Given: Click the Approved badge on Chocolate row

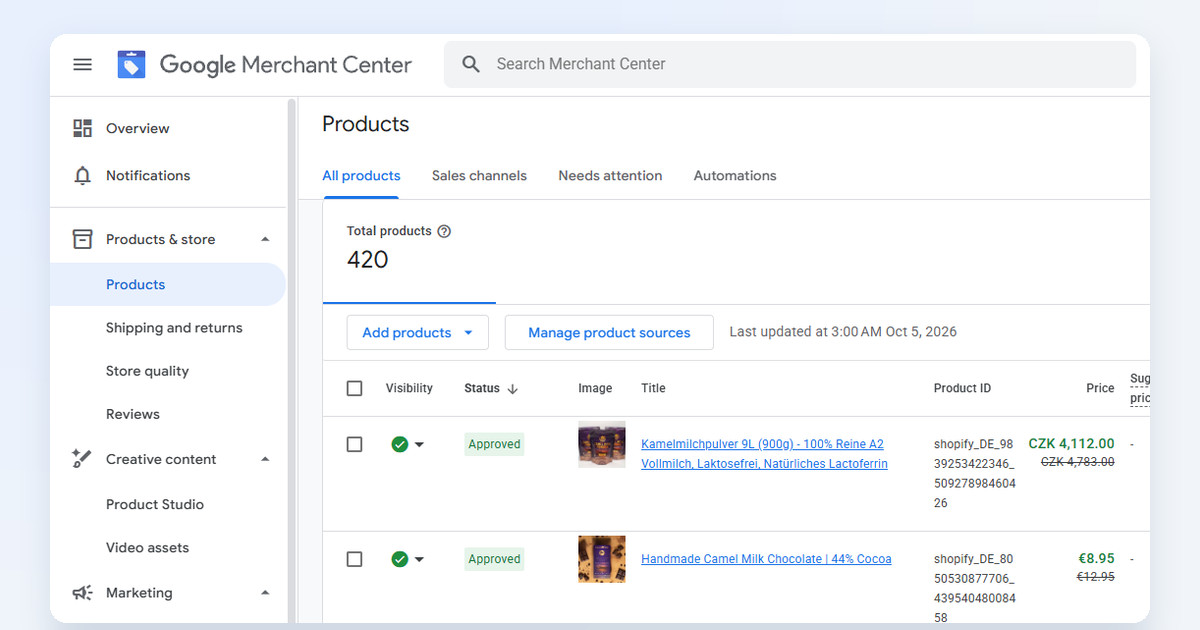Looking at the screenshot, I should click(x=494, y=559).
